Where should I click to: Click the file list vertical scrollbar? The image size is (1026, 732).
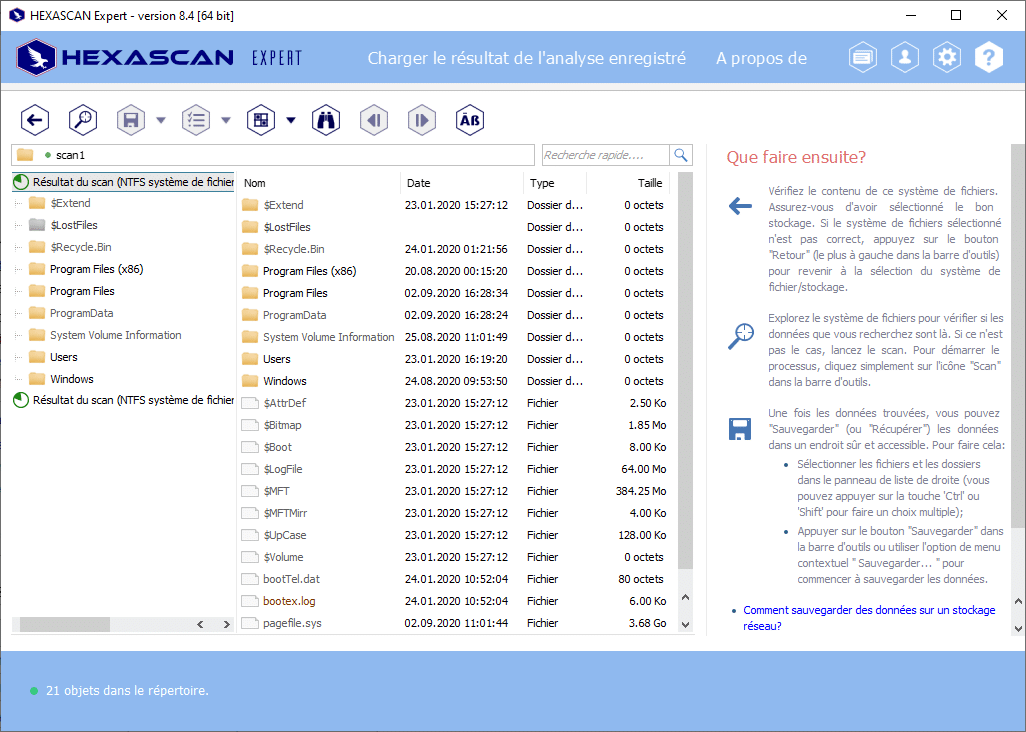685,371
